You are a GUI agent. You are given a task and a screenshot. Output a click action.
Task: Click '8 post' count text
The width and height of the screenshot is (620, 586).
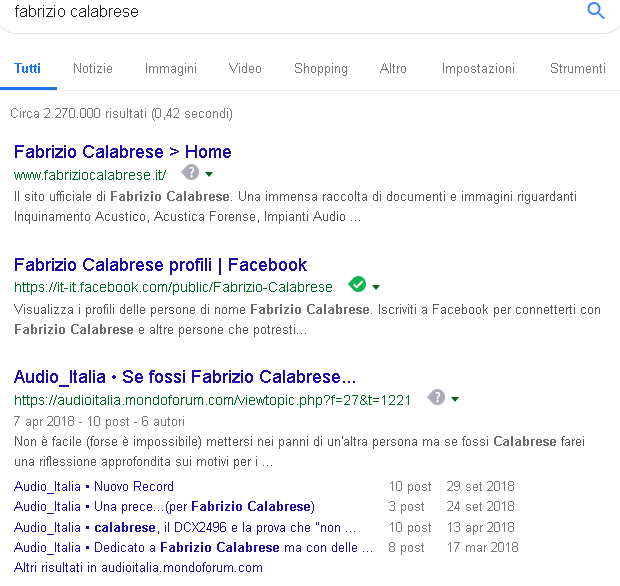(x=406, y=547)
